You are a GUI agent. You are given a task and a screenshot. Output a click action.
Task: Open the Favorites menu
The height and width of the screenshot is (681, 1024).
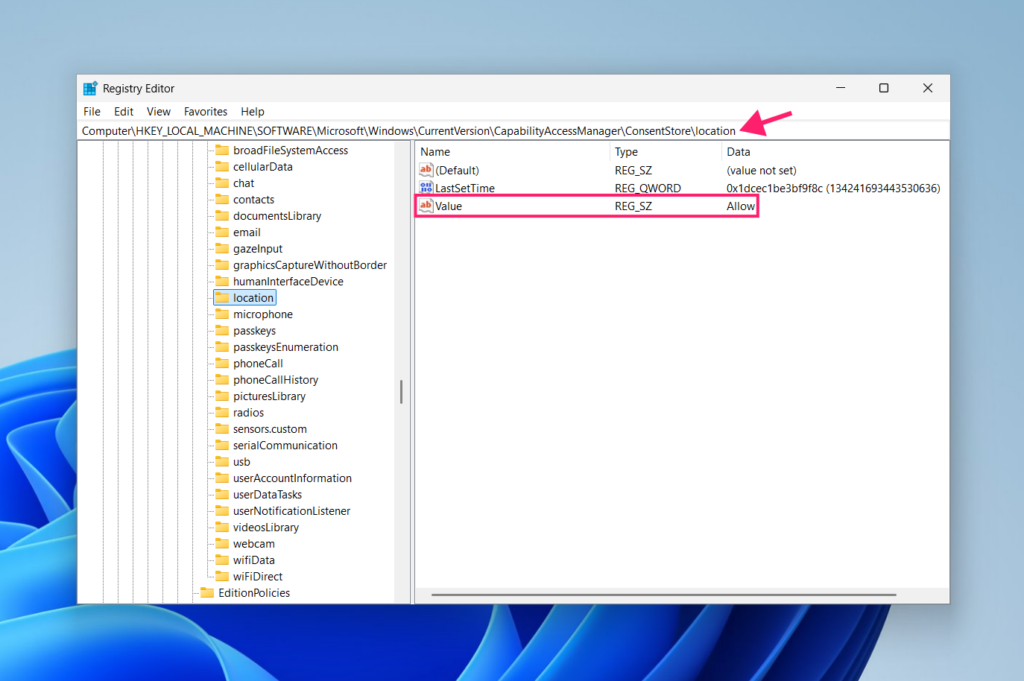click(x=205, y=112)
